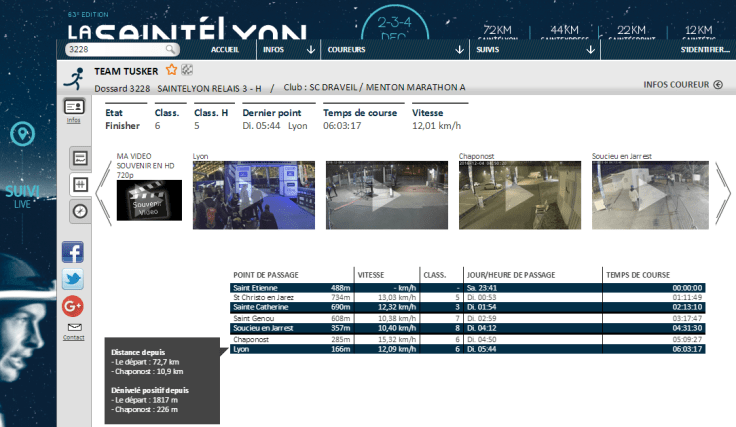Open the runner Infos card icon
The width and height of the screenshot is (736, 427).
tap(74, 107)
